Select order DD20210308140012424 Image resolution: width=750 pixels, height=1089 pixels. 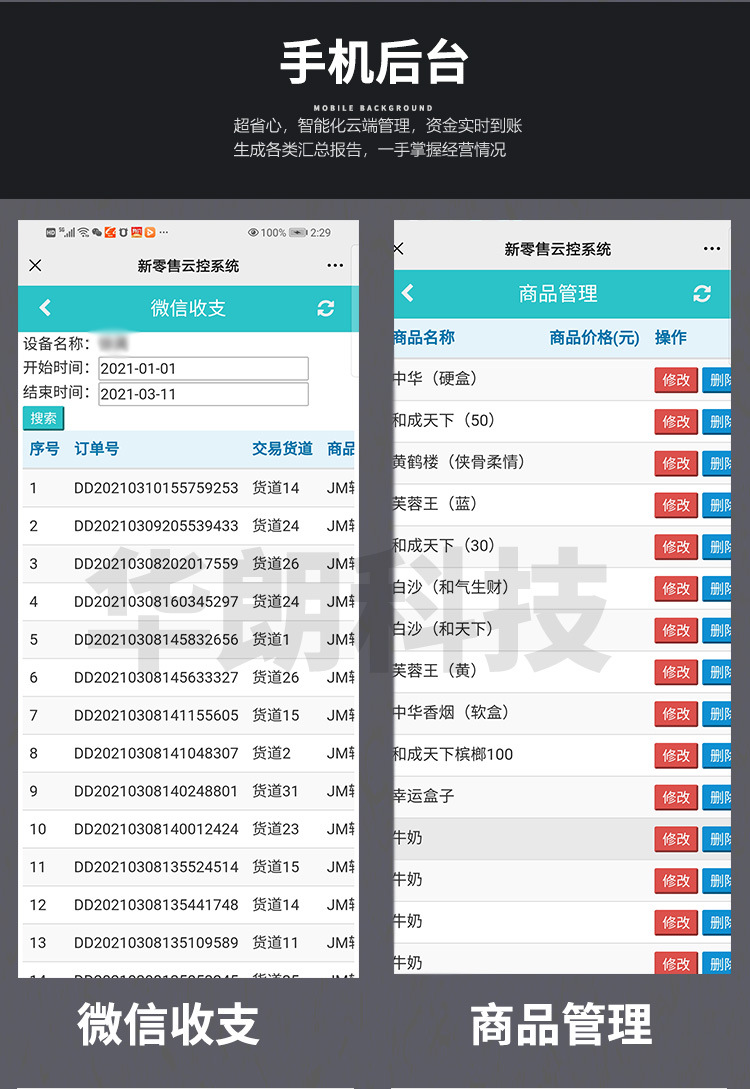coord(156,829)
